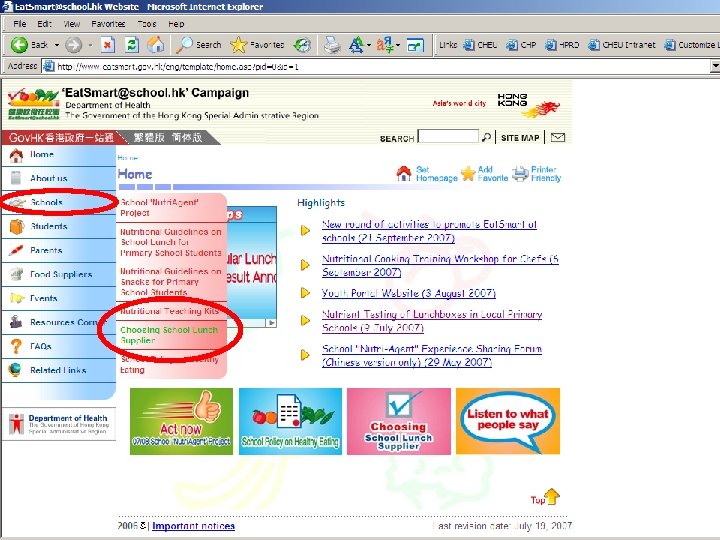720x540 pixels.
Task: Open the CHP link in Links bar
Action: pos(521,45)
